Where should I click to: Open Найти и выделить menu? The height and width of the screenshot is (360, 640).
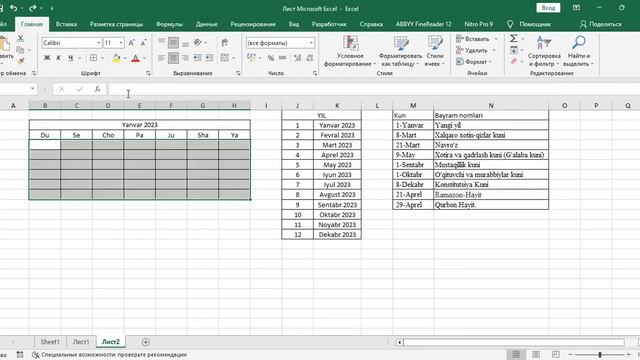tap(579, 51)
